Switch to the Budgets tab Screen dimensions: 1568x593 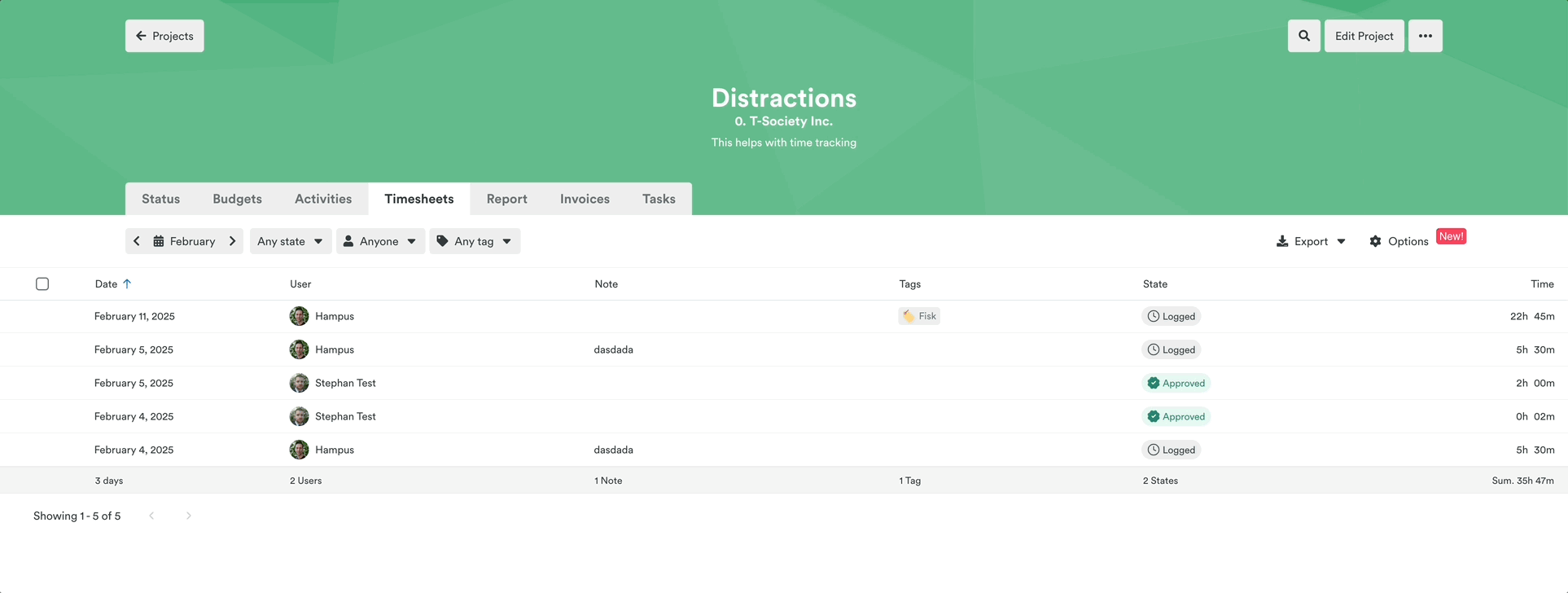pyautogui.click(x=237, y=199)
